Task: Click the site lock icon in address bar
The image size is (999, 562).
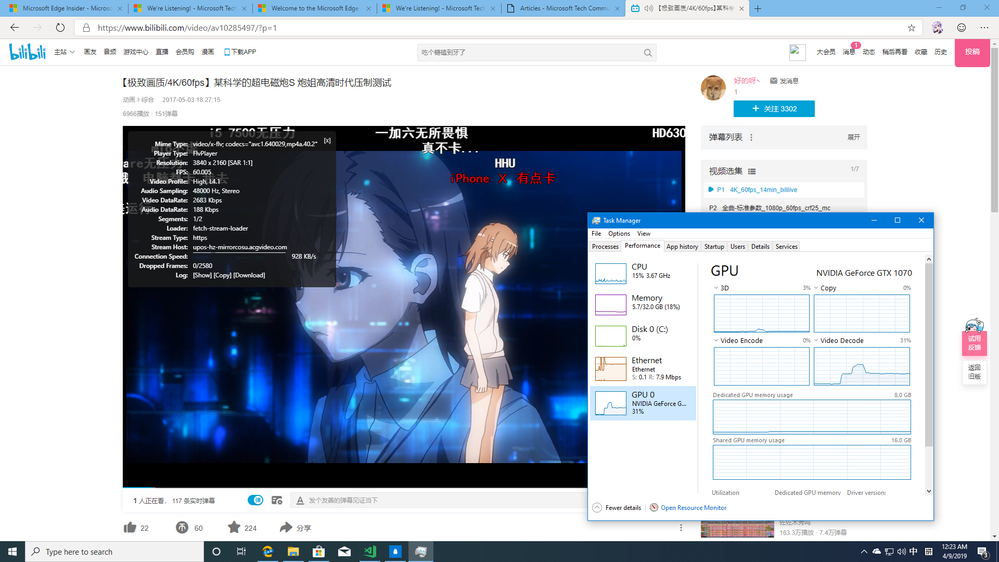Action: coord(87,28)
